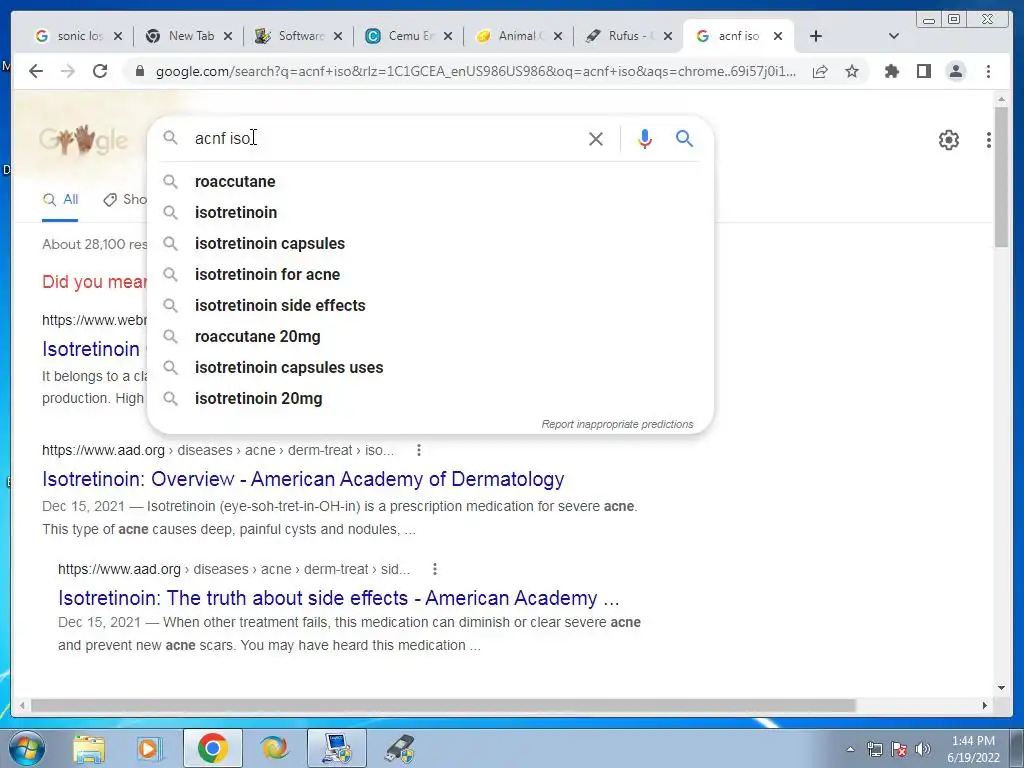Select the plain isotretinoin suggestion

point(430,212)
